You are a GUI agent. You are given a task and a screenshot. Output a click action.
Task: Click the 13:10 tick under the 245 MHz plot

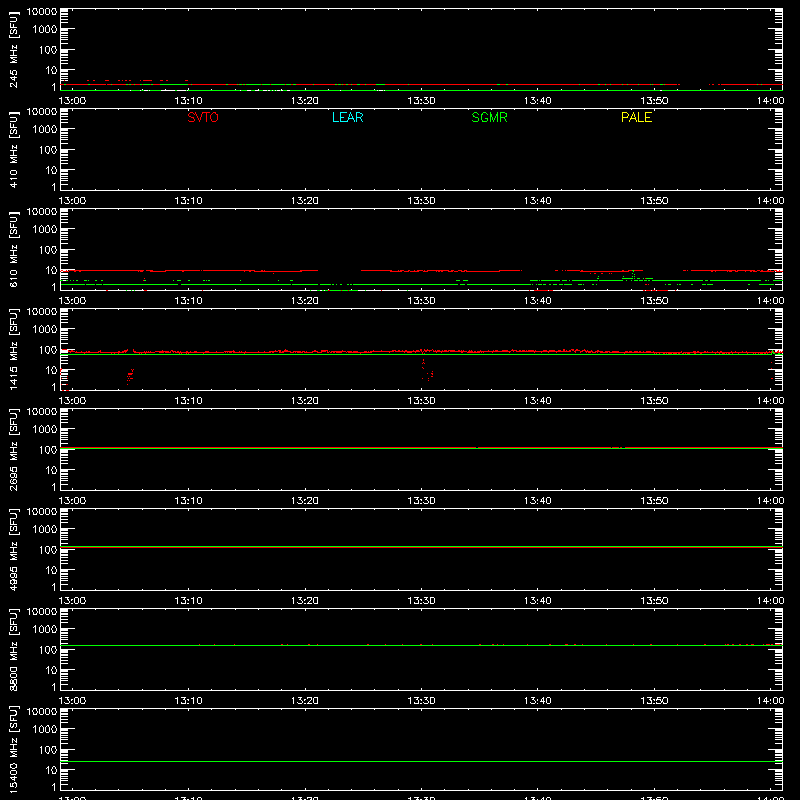click(x=188, y=101)
